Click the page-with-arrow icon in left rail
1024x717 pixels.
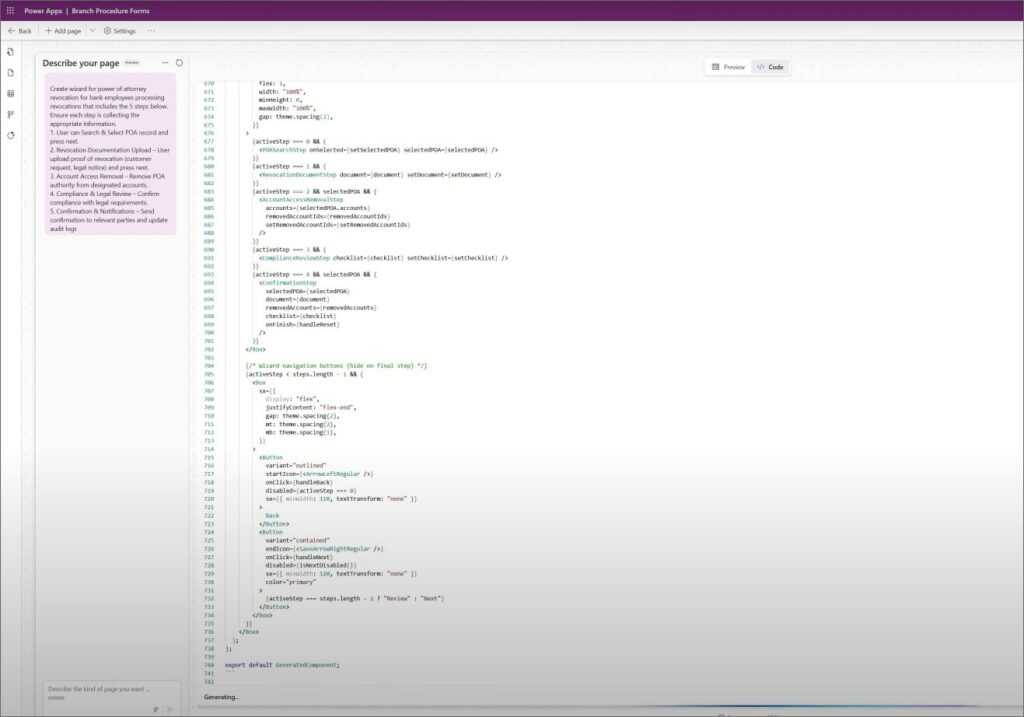pos(10,52)
